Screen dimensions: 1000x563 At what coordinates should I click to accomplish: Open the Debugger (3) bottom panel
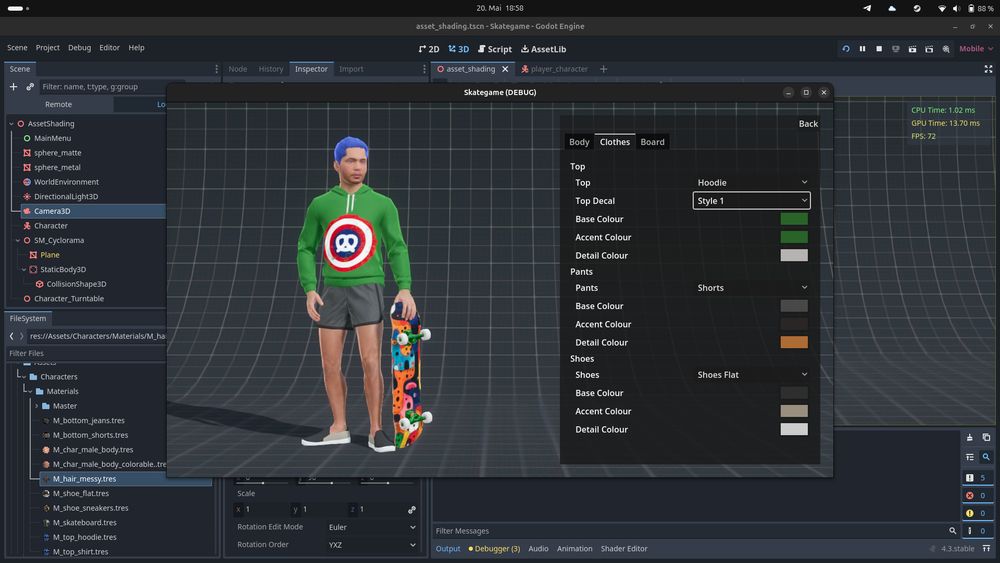(494, 548)
